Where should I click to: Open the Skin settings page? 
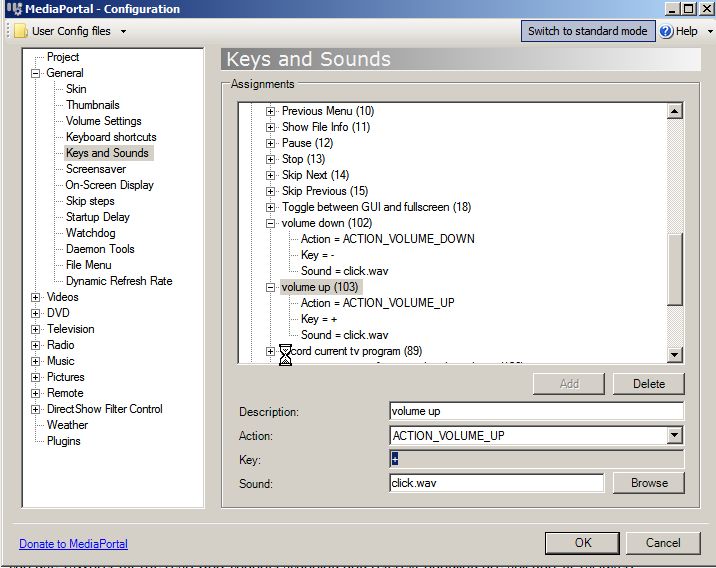point(76,89)
